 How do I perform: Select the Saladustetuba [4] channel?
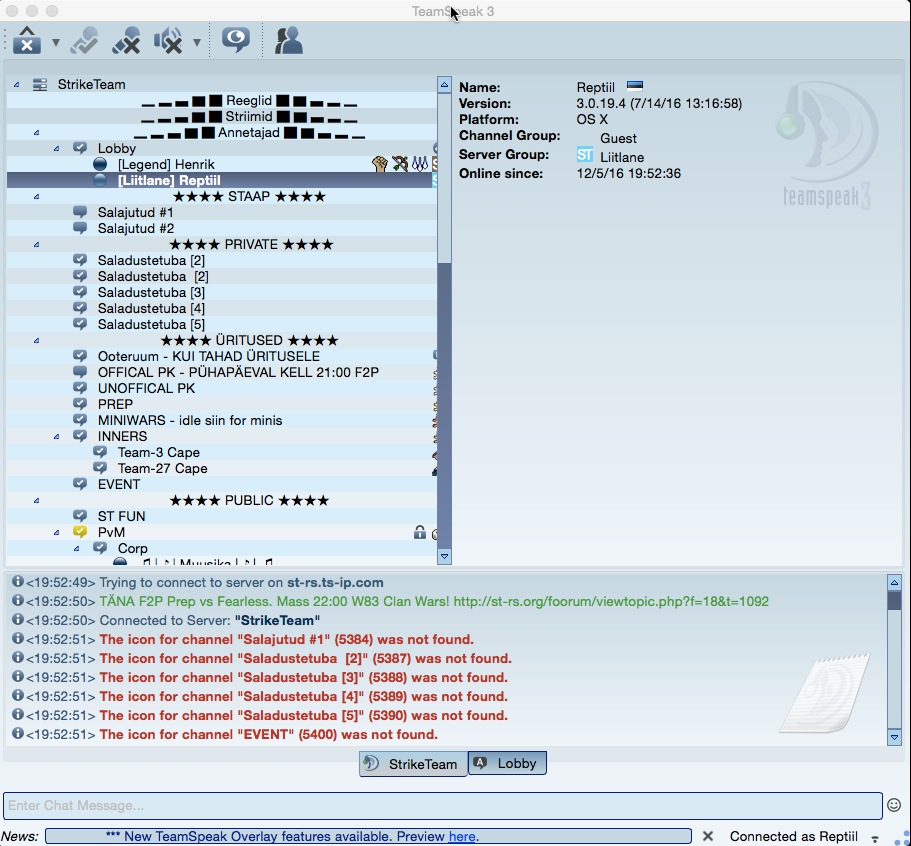[221, 309]
